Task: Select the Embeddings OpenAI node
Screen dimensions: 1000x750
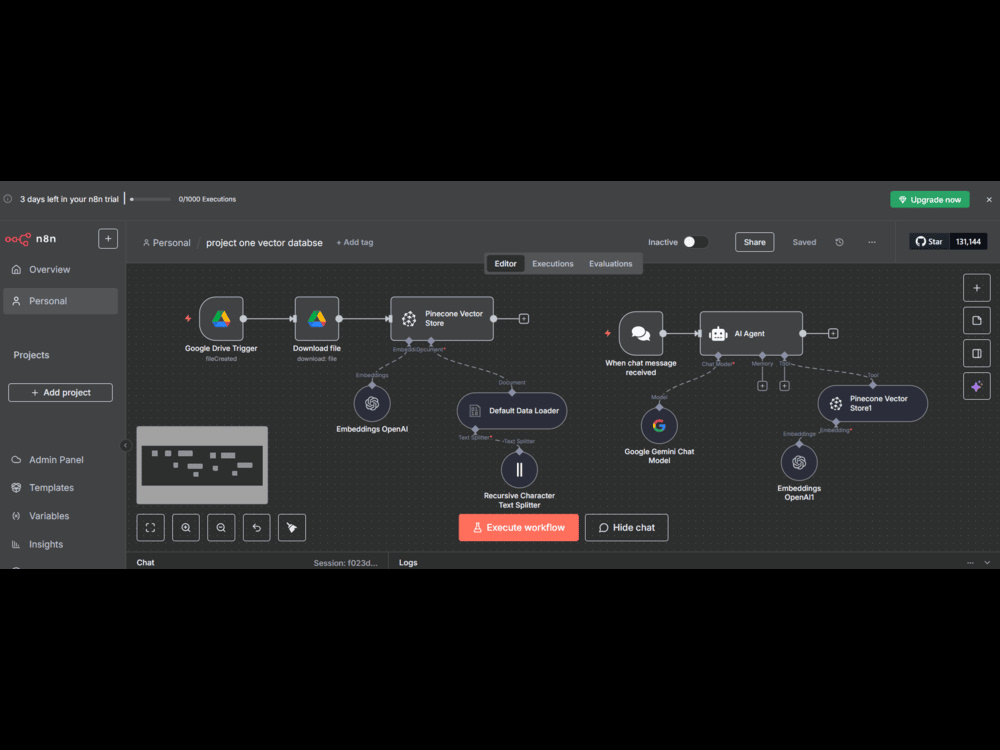Action: pyautogui.click(x=372, y=404)
